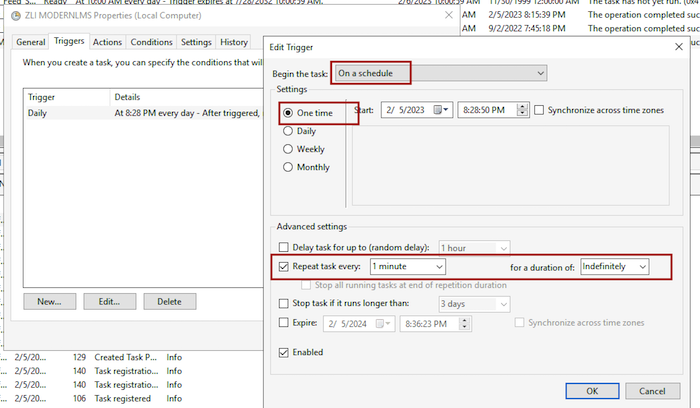Close the ZLI MODERNLMS Properties window
Screen dimensions: 700x408
[x=449, y=16]
